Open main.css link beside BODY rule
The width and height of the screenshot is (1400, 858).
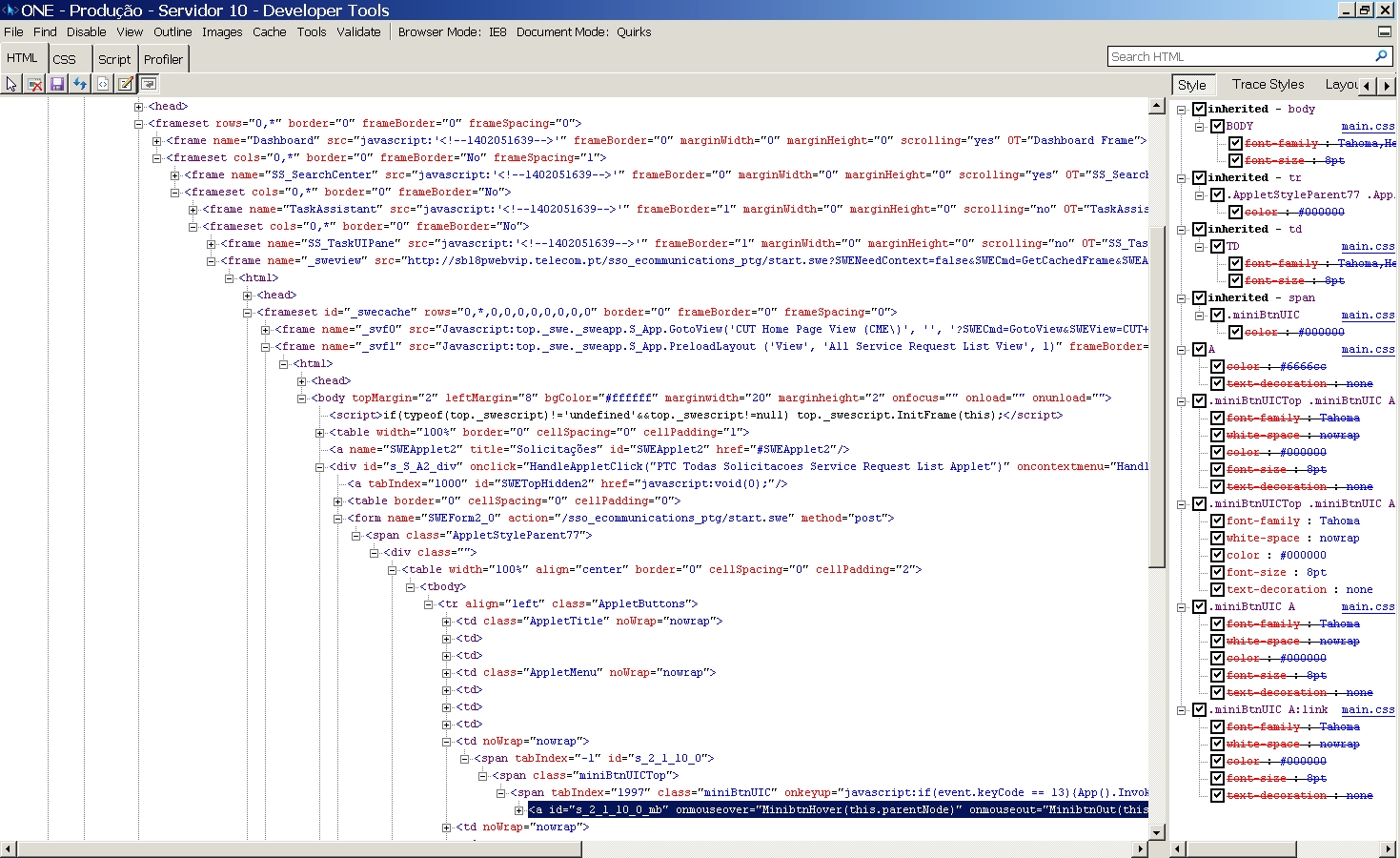[1368, 126]
